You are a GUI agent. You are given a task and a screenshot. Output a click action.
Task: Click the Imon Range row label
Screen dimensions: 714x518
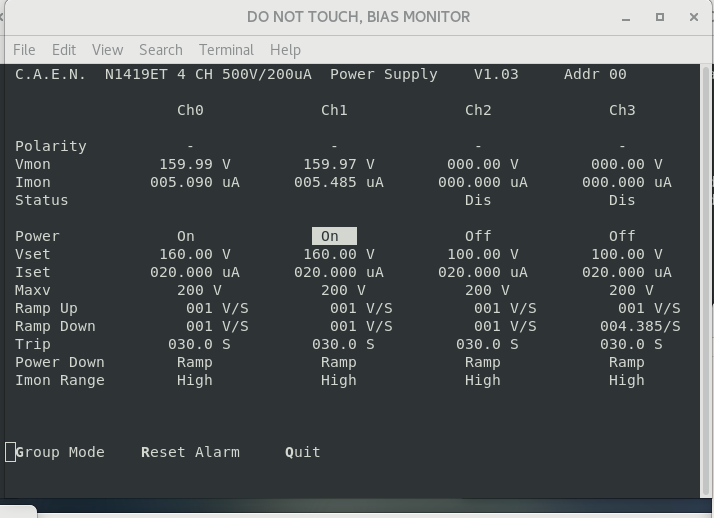pos(60,381)
